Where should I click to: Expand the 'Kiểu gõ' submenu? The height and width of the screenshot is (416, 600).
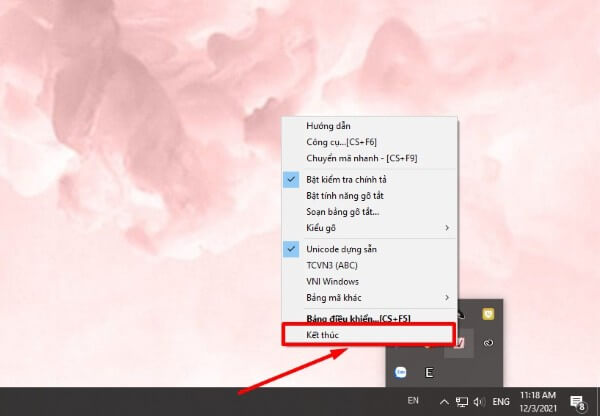click(x=322, y=228)
